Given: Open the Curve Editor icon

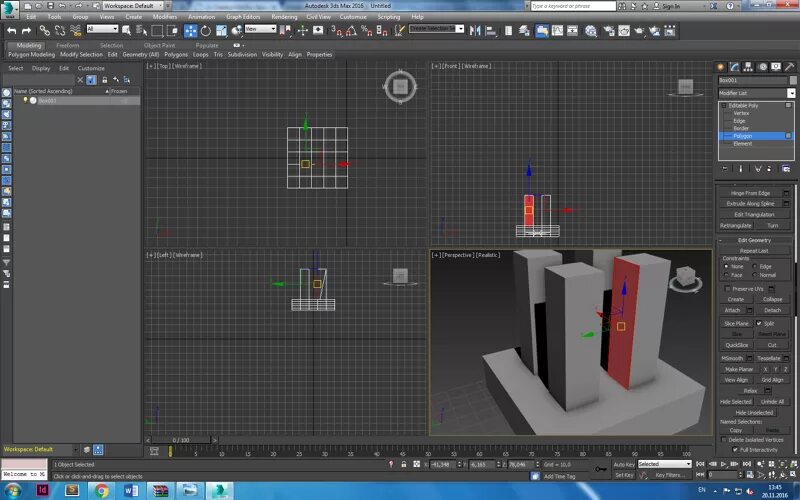Looking at the screenshot, I should 557,31.
